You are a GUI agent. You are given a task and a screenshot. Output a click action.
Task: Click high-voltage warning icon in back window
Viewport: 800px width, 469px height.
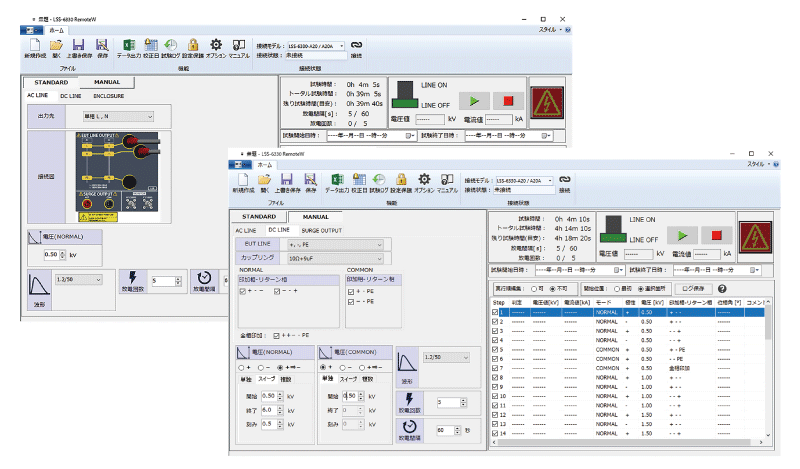547,103
